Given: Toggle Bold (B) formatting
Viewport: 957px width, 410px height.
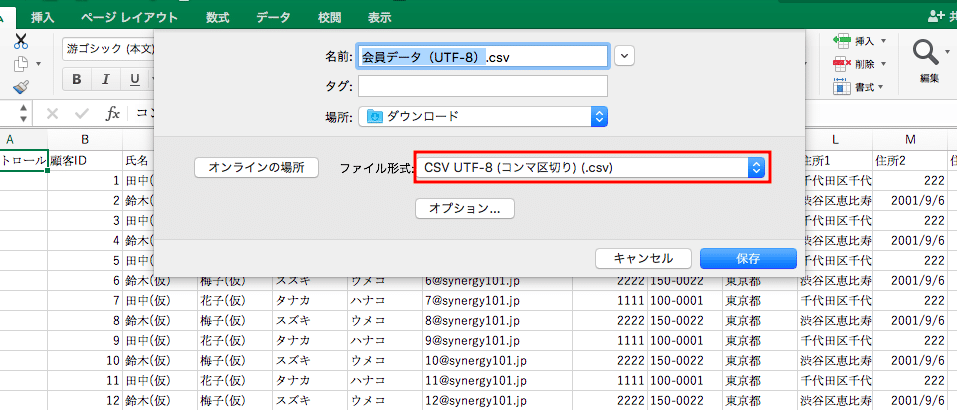Looking at the screenshot, I should (x=77, y=79).
